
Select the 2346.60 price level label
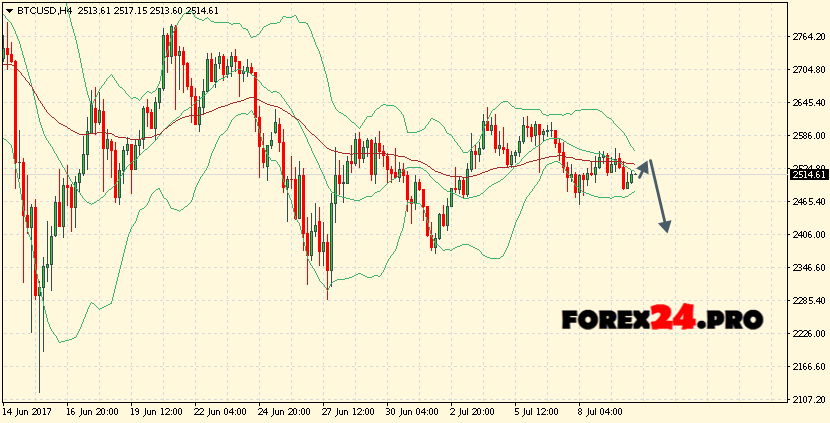pyautogui.click(x=808, y=268)
